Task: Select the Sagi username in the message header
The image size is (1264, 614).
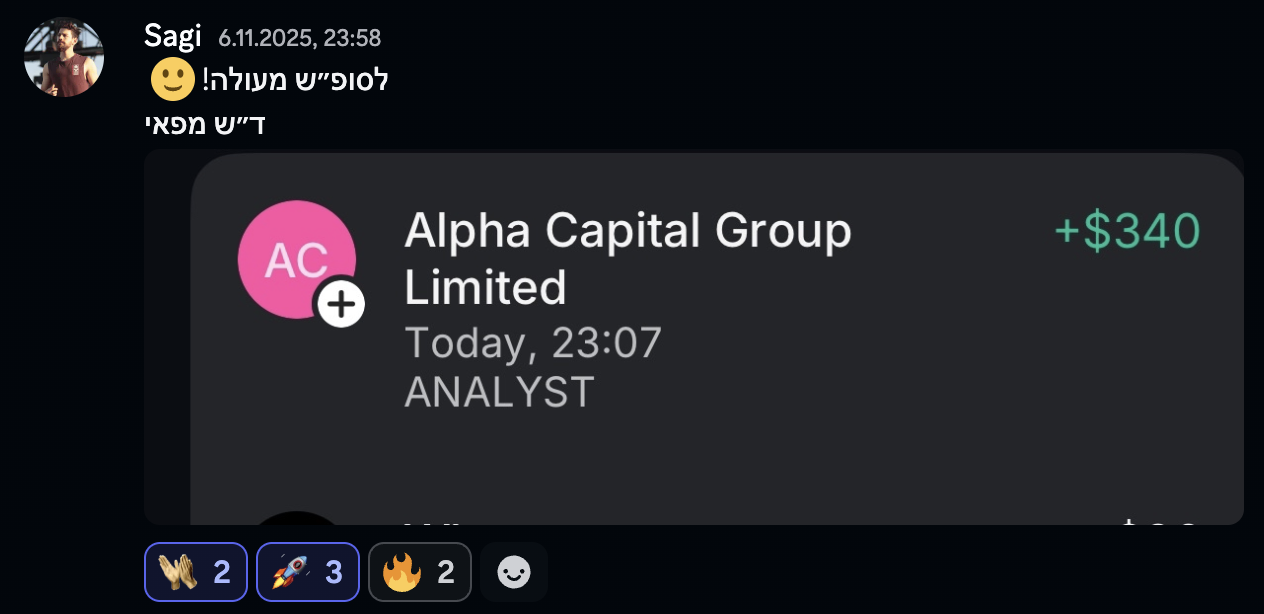Action: tap(172, 34)
